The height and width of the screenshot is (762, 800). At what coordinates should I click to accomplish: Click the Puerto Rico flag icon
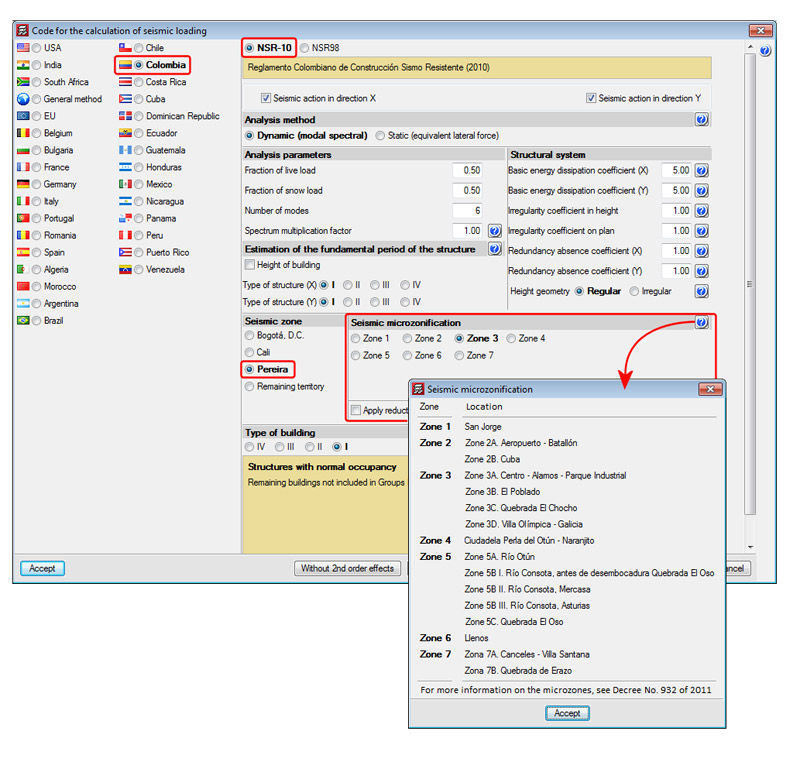tap(125, 252)
